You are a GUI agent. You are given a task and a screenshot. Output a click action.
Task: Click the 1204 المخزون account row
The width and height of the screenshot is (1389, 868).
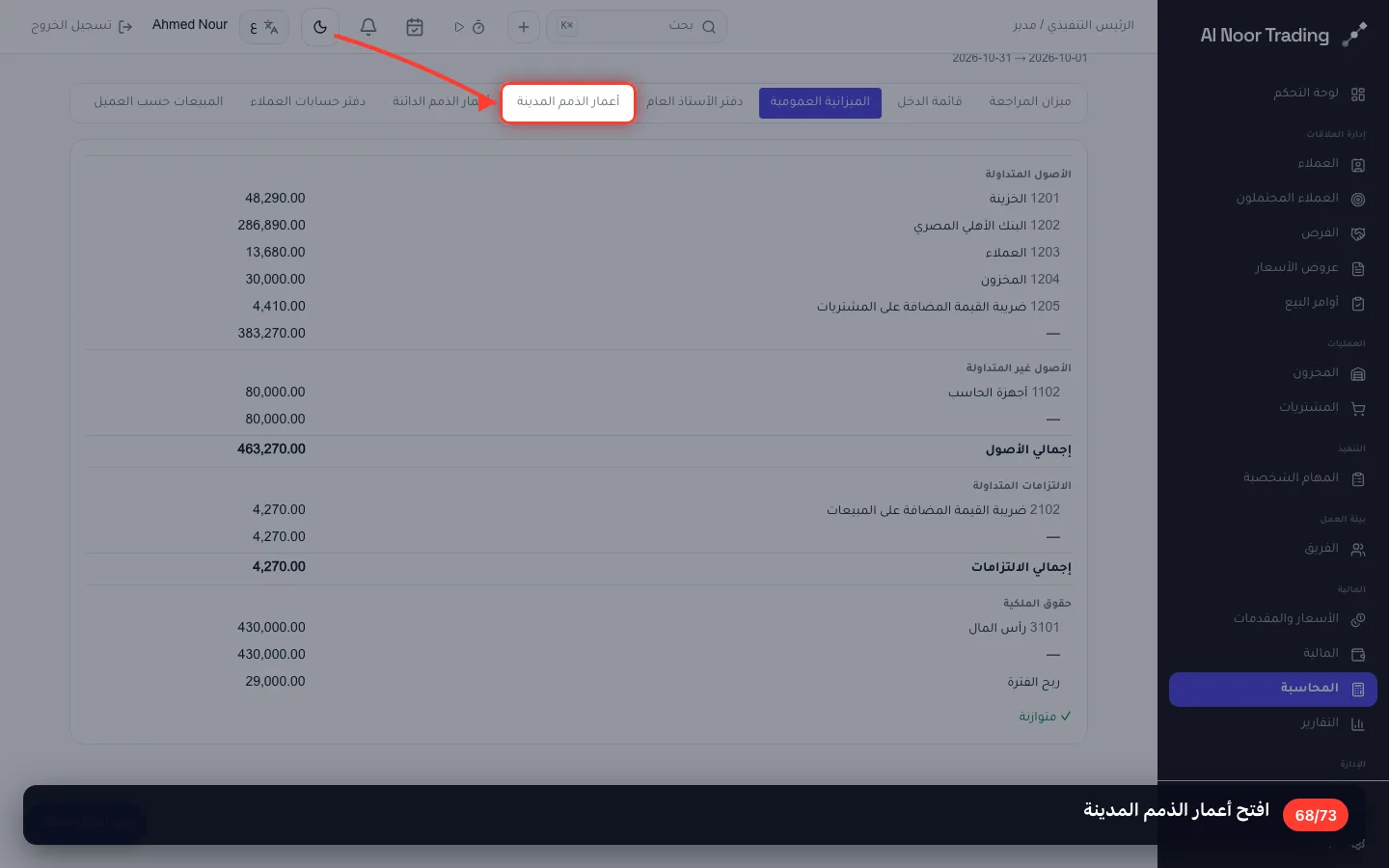579,280
